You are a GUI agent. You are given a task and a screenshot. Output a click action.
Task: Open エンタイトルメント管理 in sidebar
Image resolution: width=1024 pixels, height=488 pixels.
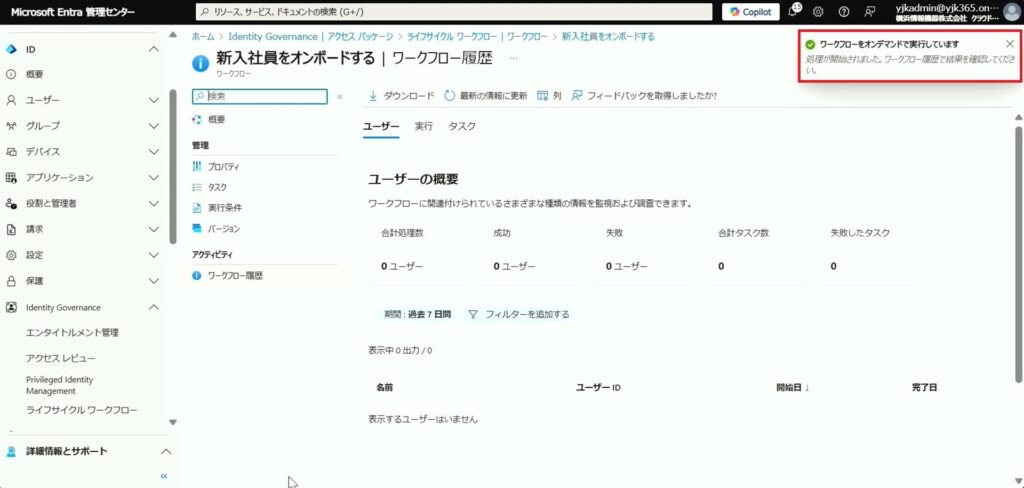pos(72,333)
